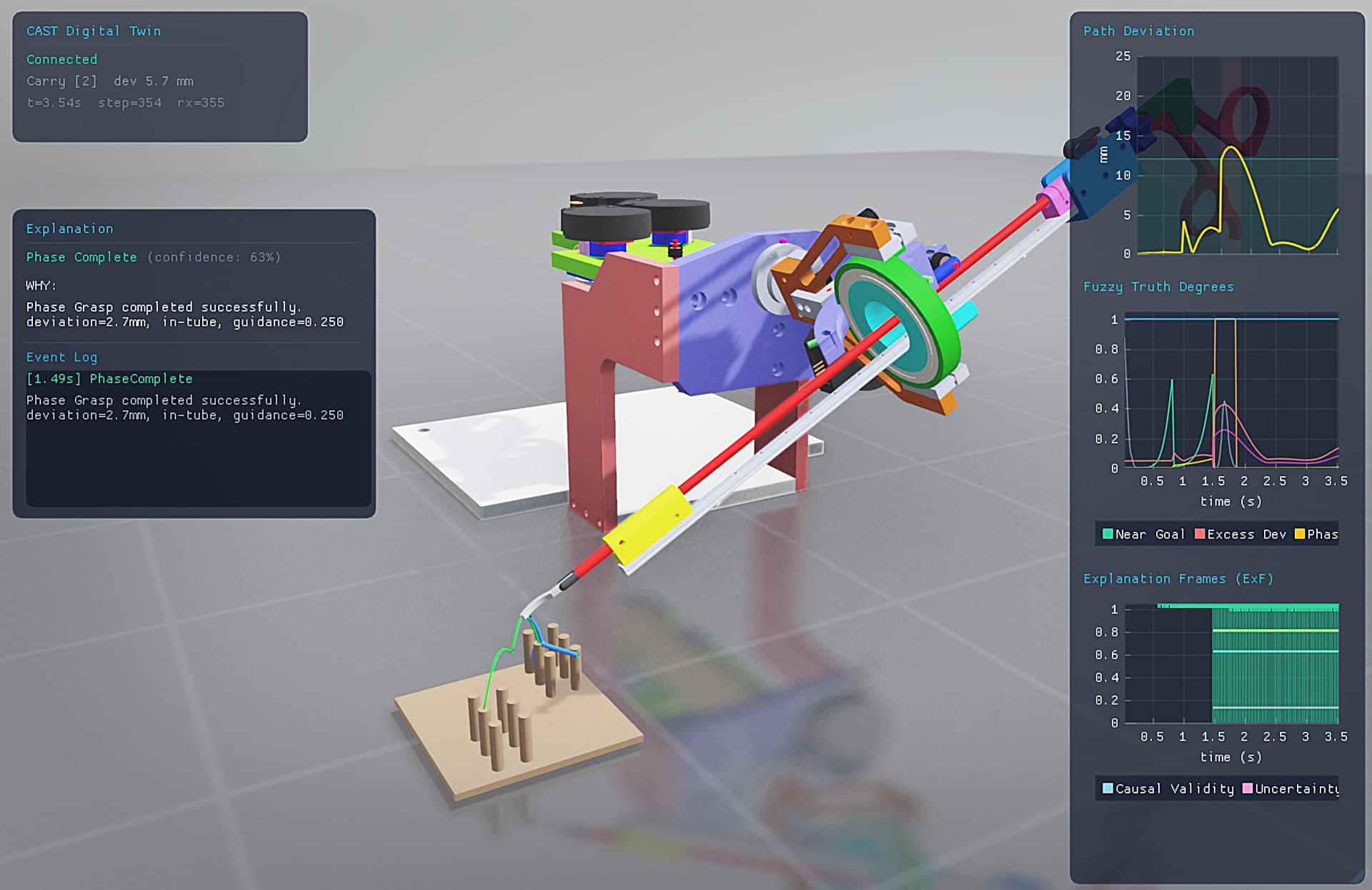The height and width of the screenshot is (890, 1372).
Task: Select the red Excess Dev legend square
Action: [x=1198, y=534]
